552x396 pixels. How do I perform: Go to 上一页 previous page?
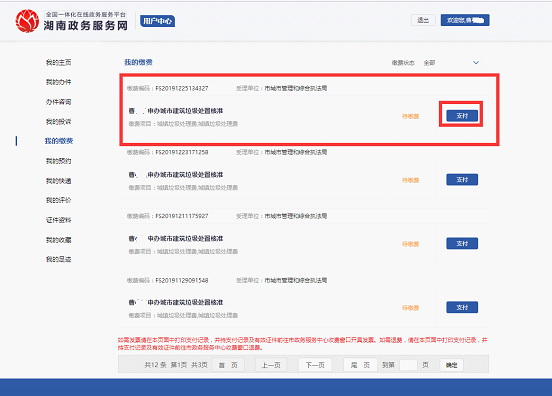[271, 365]
